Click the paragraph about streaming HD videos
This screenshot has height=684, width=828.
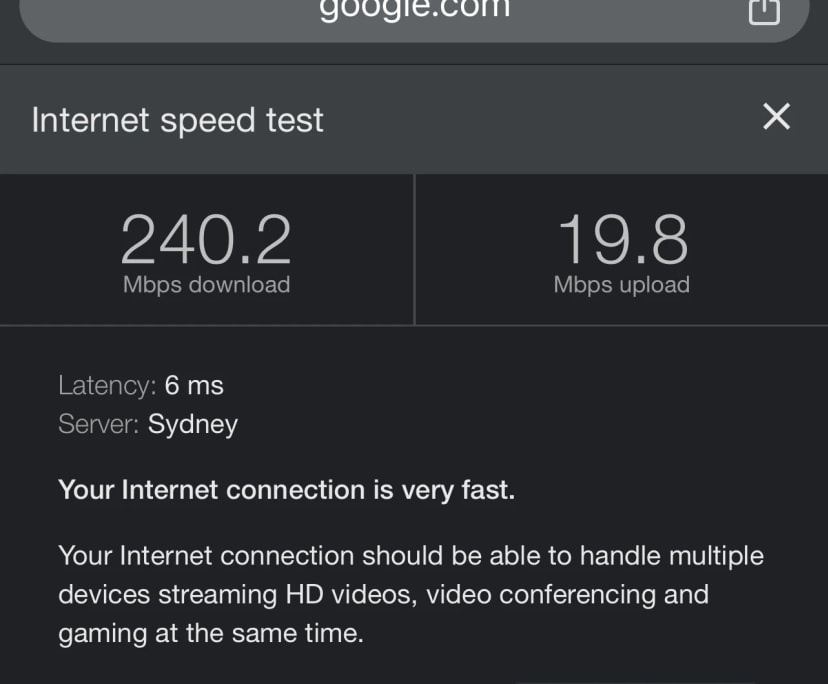tap(410, 594)
